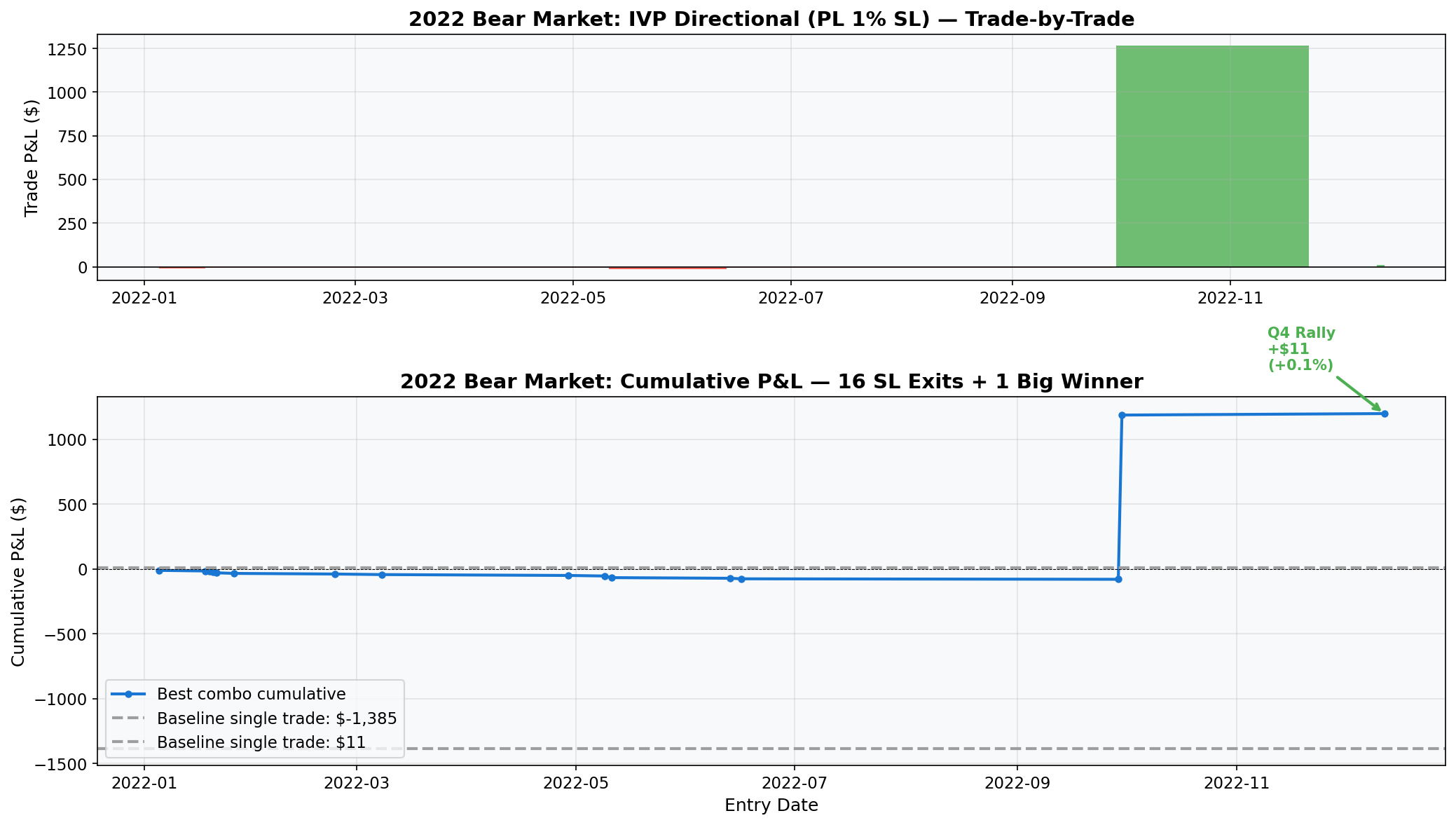This screenshot has width=1456, height=825.
Task: Click the 'Cumulative P&L — 16 SL Exits' title
Action: tap(771, 382)
